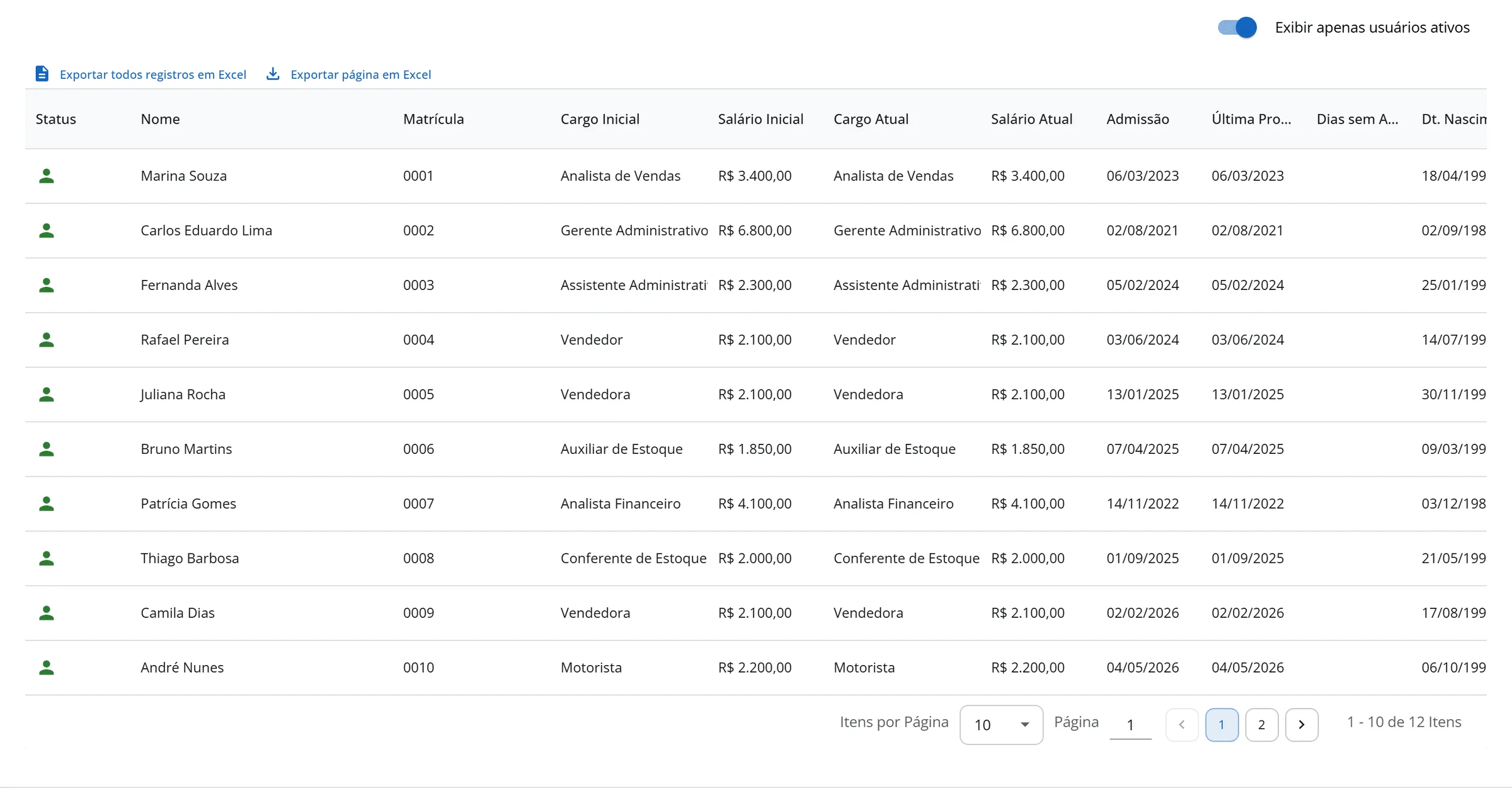Sort by the Cargo Atual column header
Screen dimensions: 1512x788
point(871,119)
